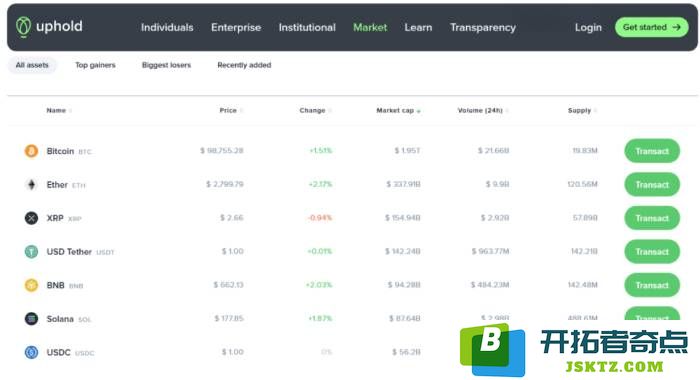Select the BNB coin icon
The height and width of the screenshot is (380, 700).
(x=31, y=285)
